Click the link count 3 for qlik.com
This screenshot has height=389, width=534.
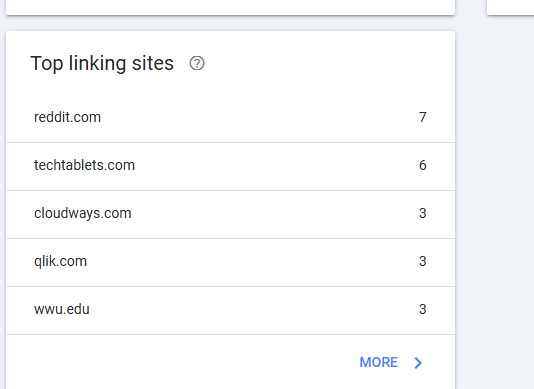pos(423,262)
